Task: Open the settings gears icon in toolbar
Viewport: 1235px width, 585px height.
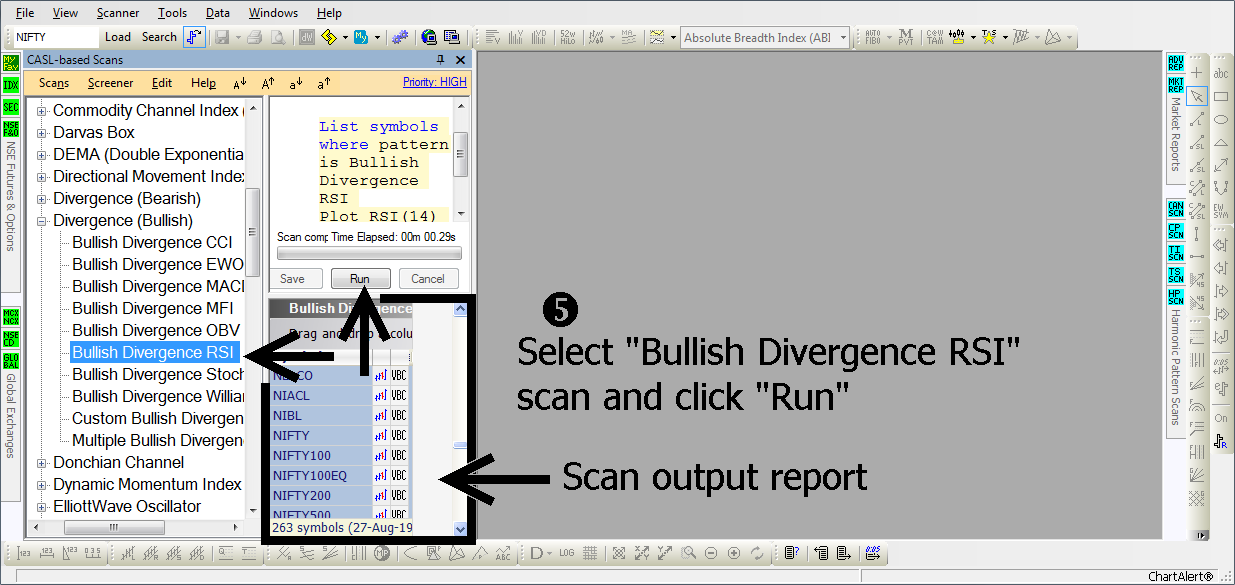Action: point(399,37)
